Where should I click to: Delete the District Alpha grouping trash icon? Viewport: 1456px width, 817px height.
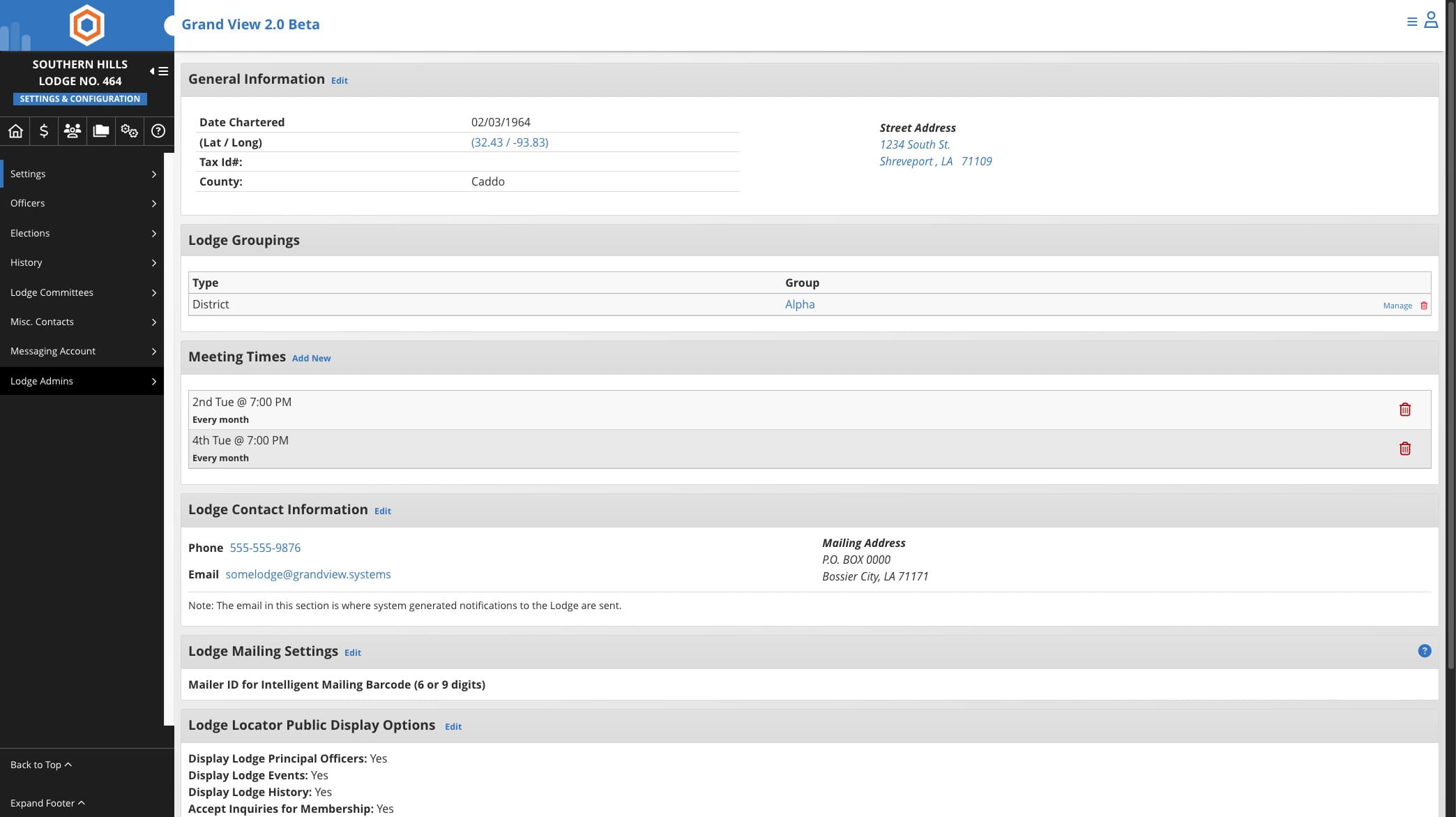click(1424, 306)
